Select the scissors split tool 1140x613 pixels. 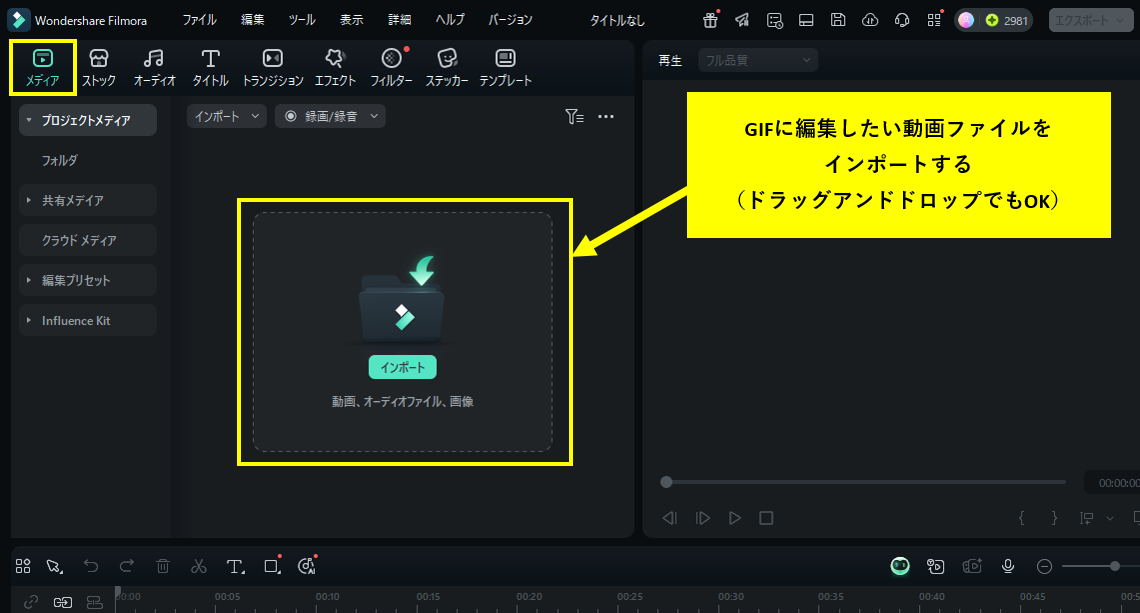(199, 566)
